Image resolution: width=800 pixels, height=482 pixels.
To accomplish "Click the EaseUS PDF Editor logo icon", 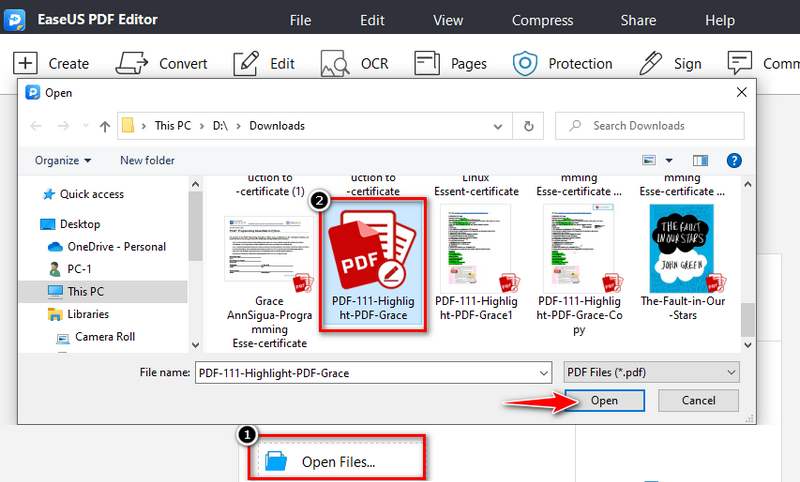I will coord(14,20).
